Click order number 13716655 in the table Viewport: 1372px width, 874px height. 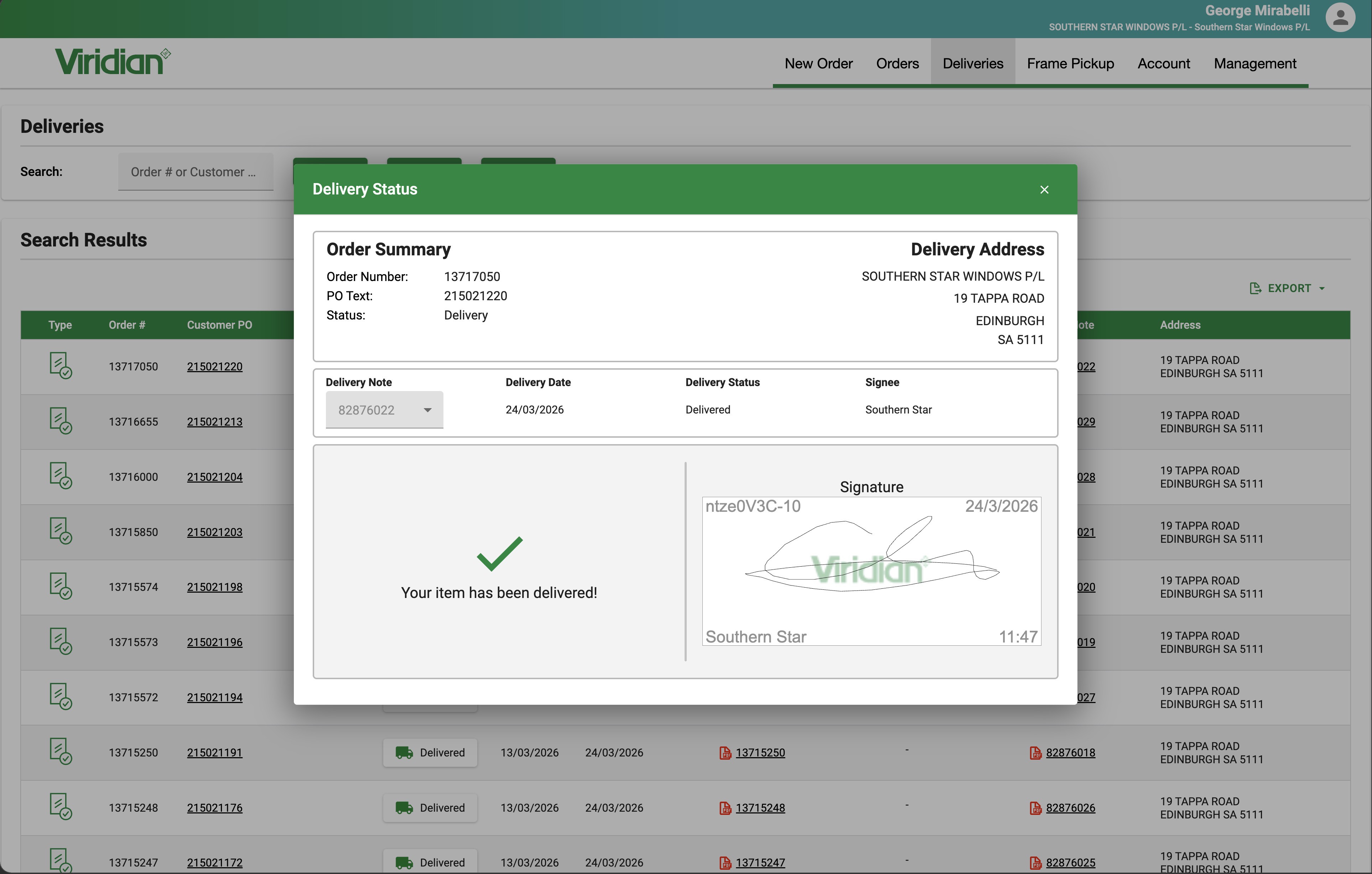tap(133, 422)
